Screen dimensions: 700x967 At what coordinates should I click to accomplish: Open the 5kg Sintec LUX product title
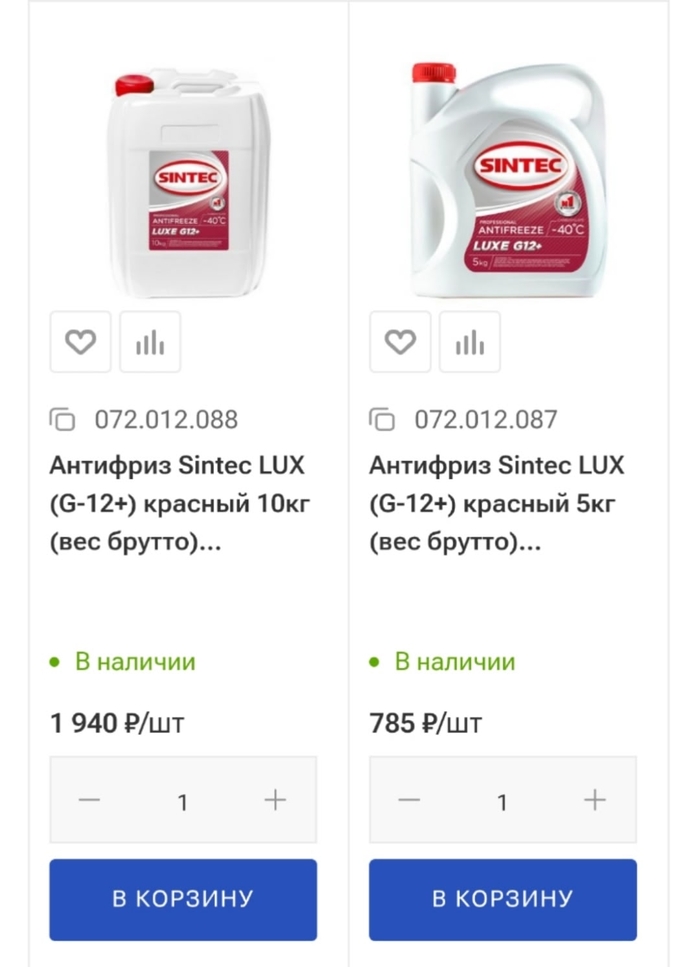(x=496, y=504)
